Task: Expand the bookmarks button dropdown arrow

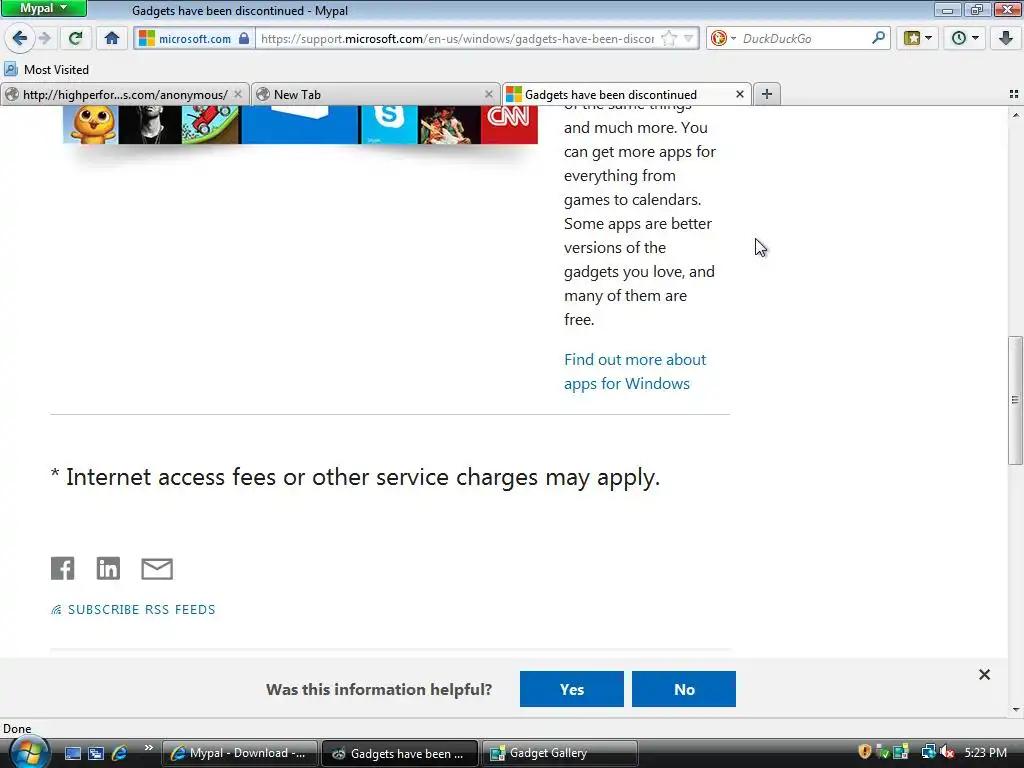Action: tap(928, 38)
